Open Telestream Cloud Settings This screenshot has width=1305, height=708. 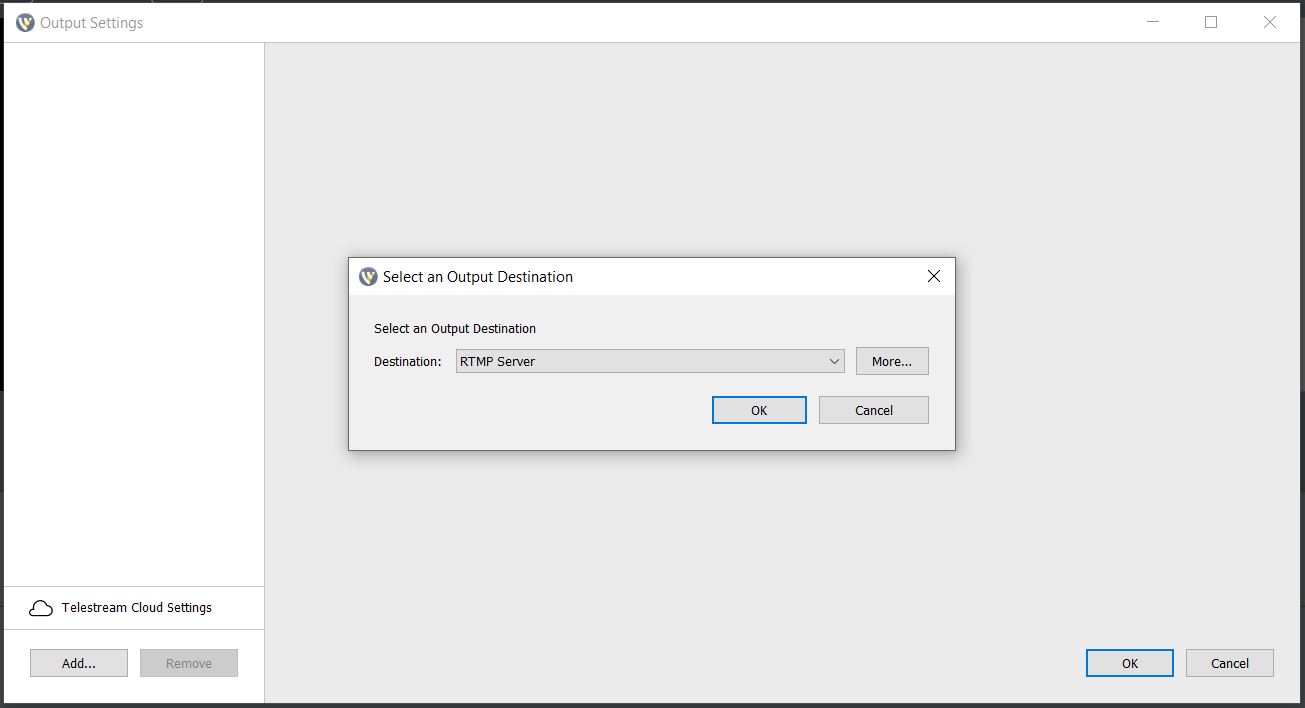coord(138,607)
